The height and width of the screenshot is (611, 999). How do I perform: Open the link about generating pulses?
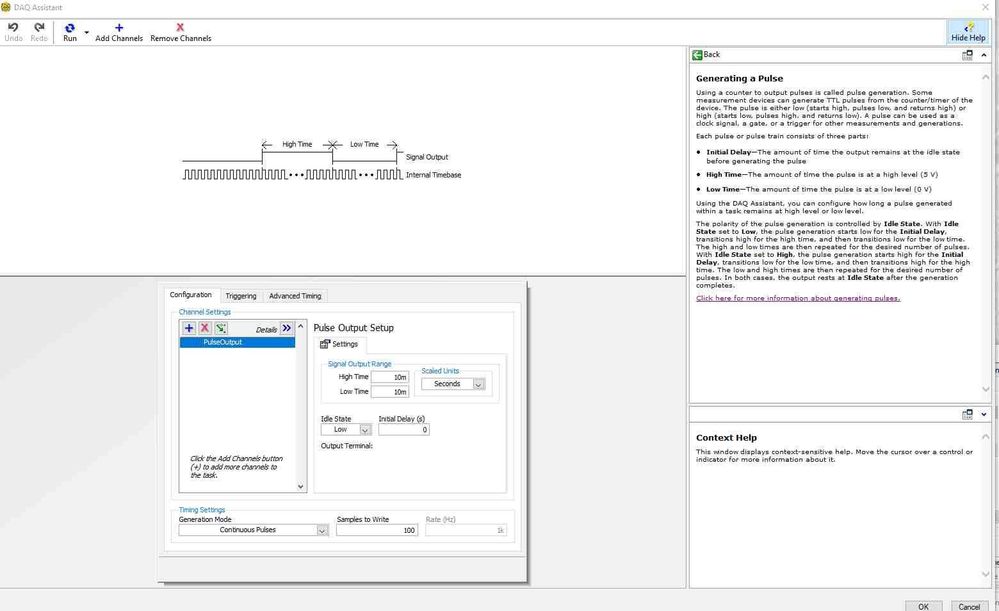[x=798, y=298]
